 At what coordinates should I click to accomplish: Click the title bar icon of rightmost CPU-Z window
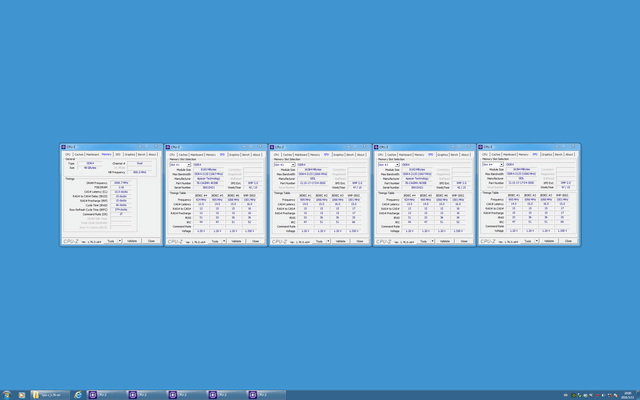[x=481, y=146]
